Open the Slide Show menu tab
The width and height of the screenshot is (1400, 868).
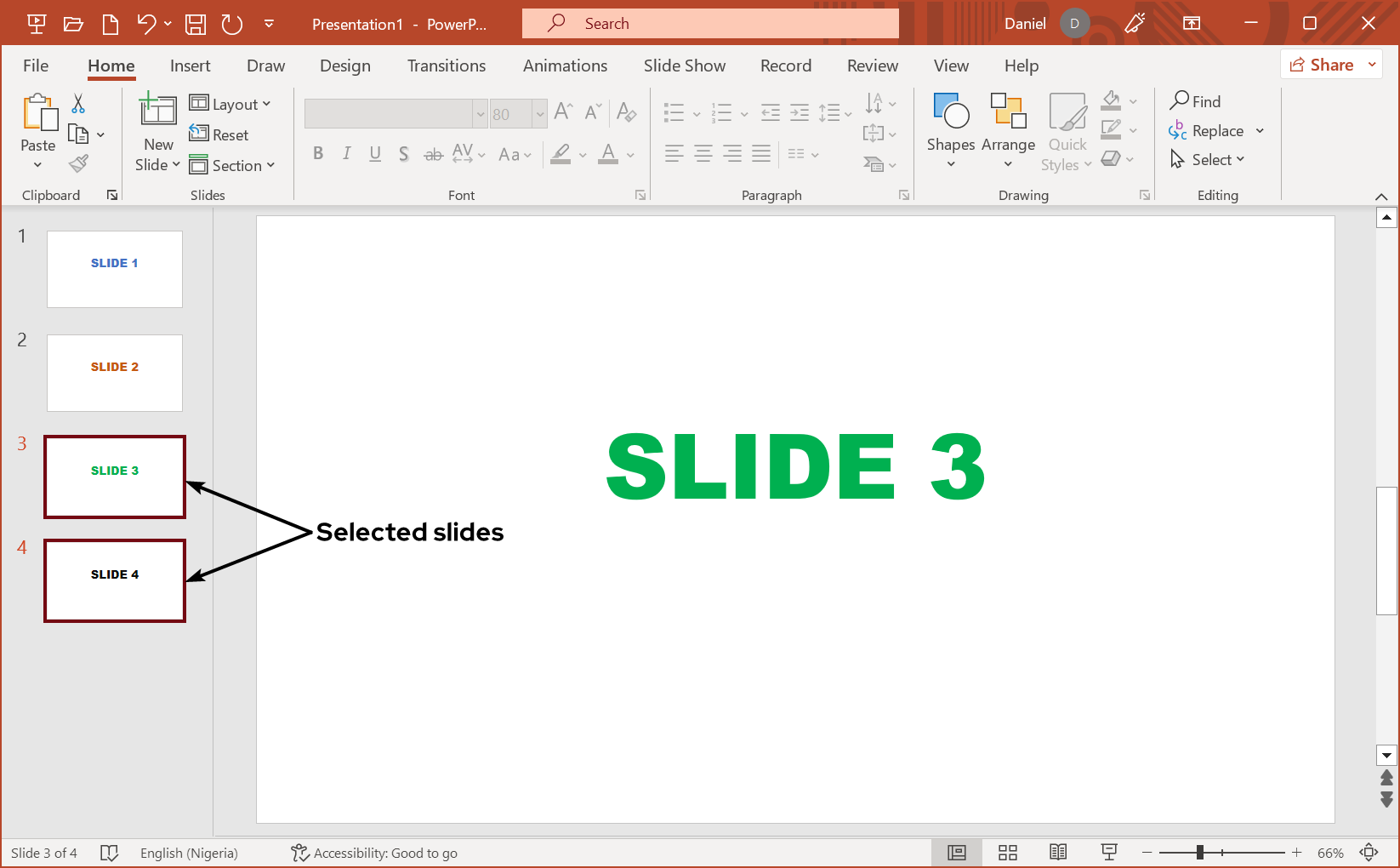(x=684, y=66)
